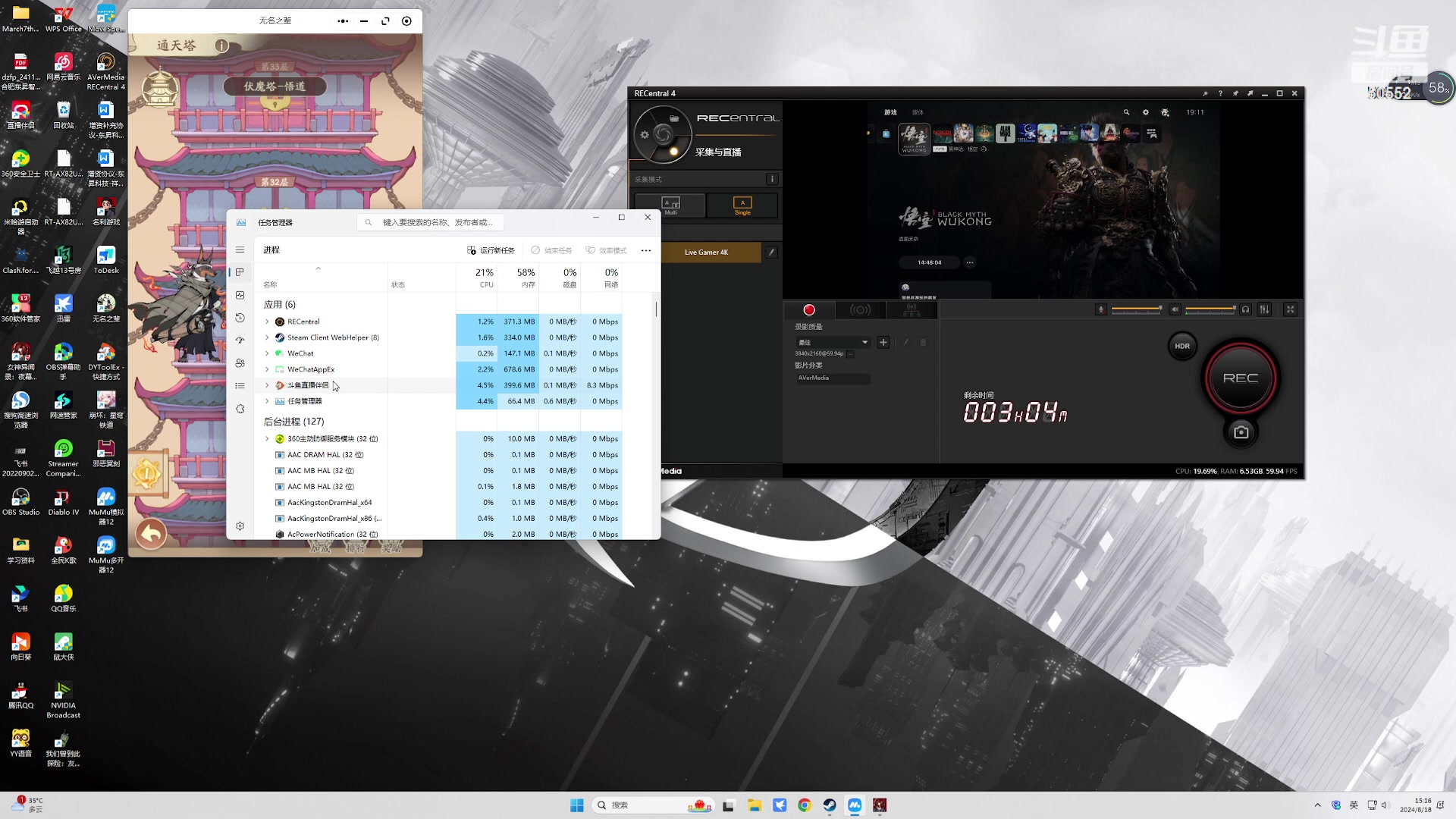Image resolution: width=1456 pixels, height=819 pixels.
Task: Open File Explorer from the taskbar
Action: click(754, 805)
